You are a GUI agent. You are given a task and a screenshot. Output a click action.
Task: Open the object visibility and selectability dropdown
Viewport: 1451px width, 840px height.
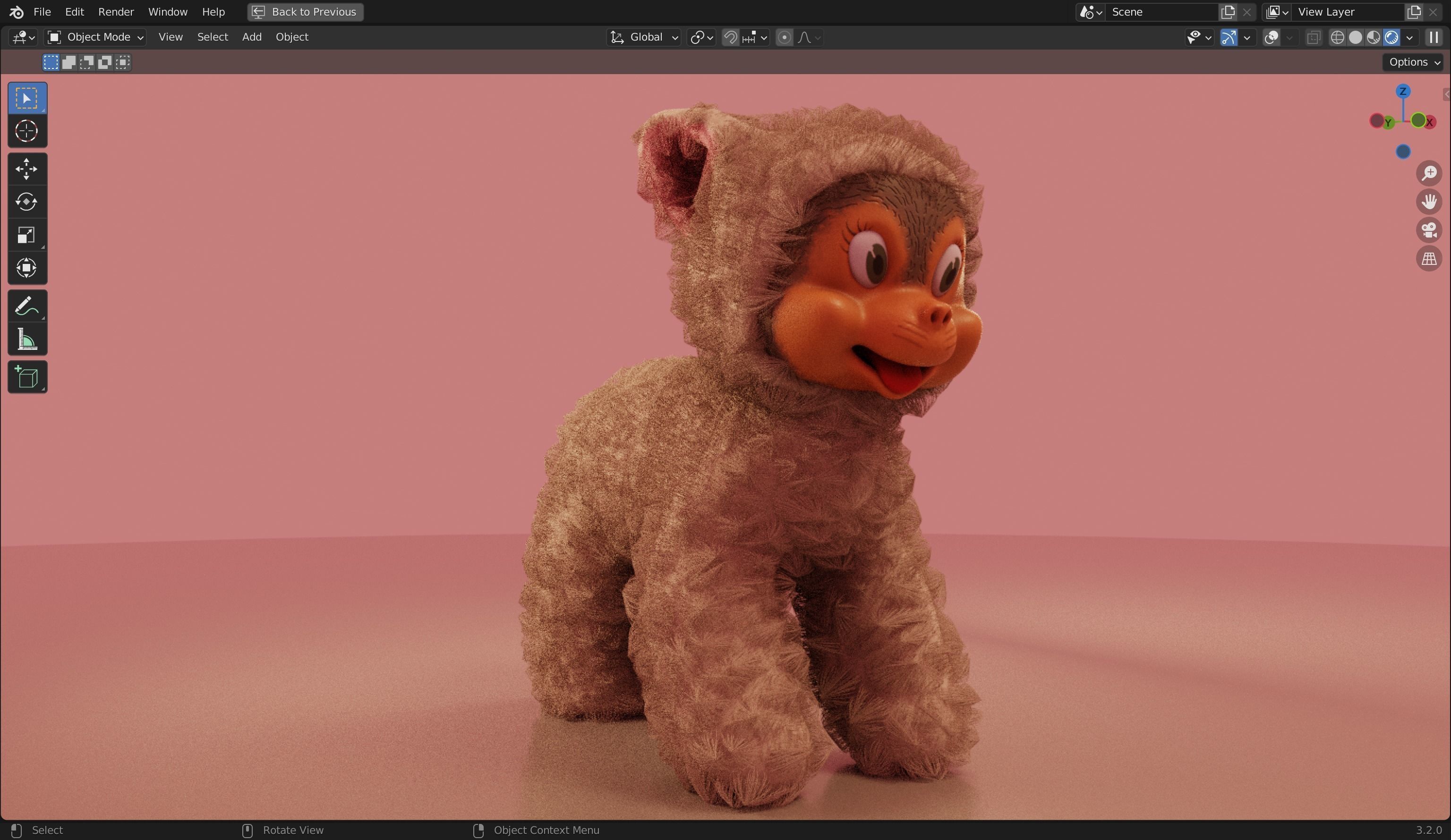pos(1199,37)
